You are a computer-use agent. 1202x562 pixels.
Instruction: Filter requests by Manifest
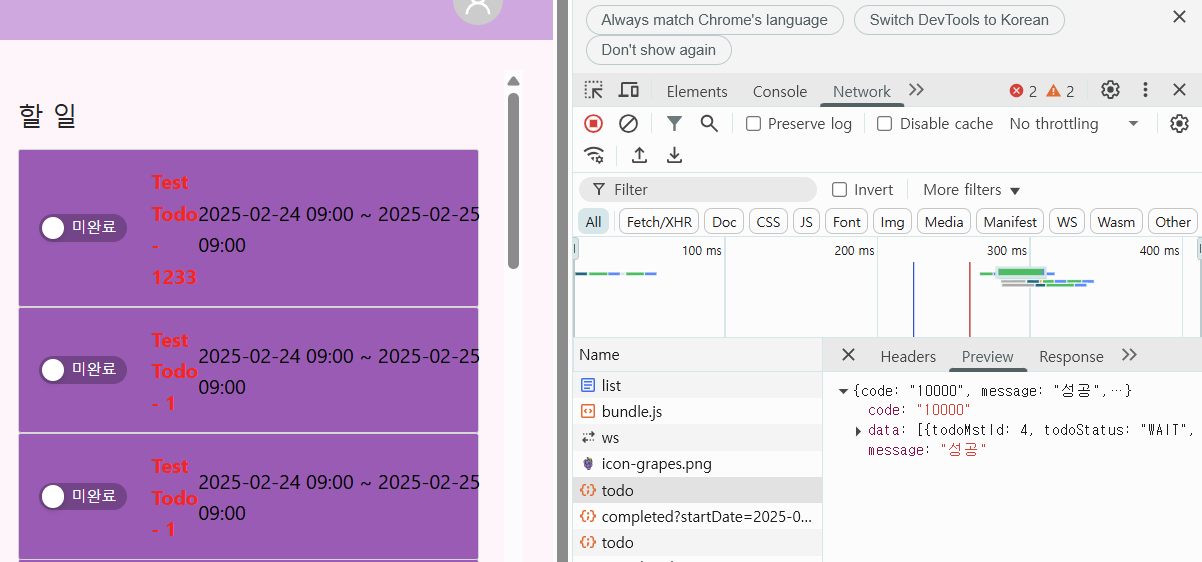tap(1010, 222)
